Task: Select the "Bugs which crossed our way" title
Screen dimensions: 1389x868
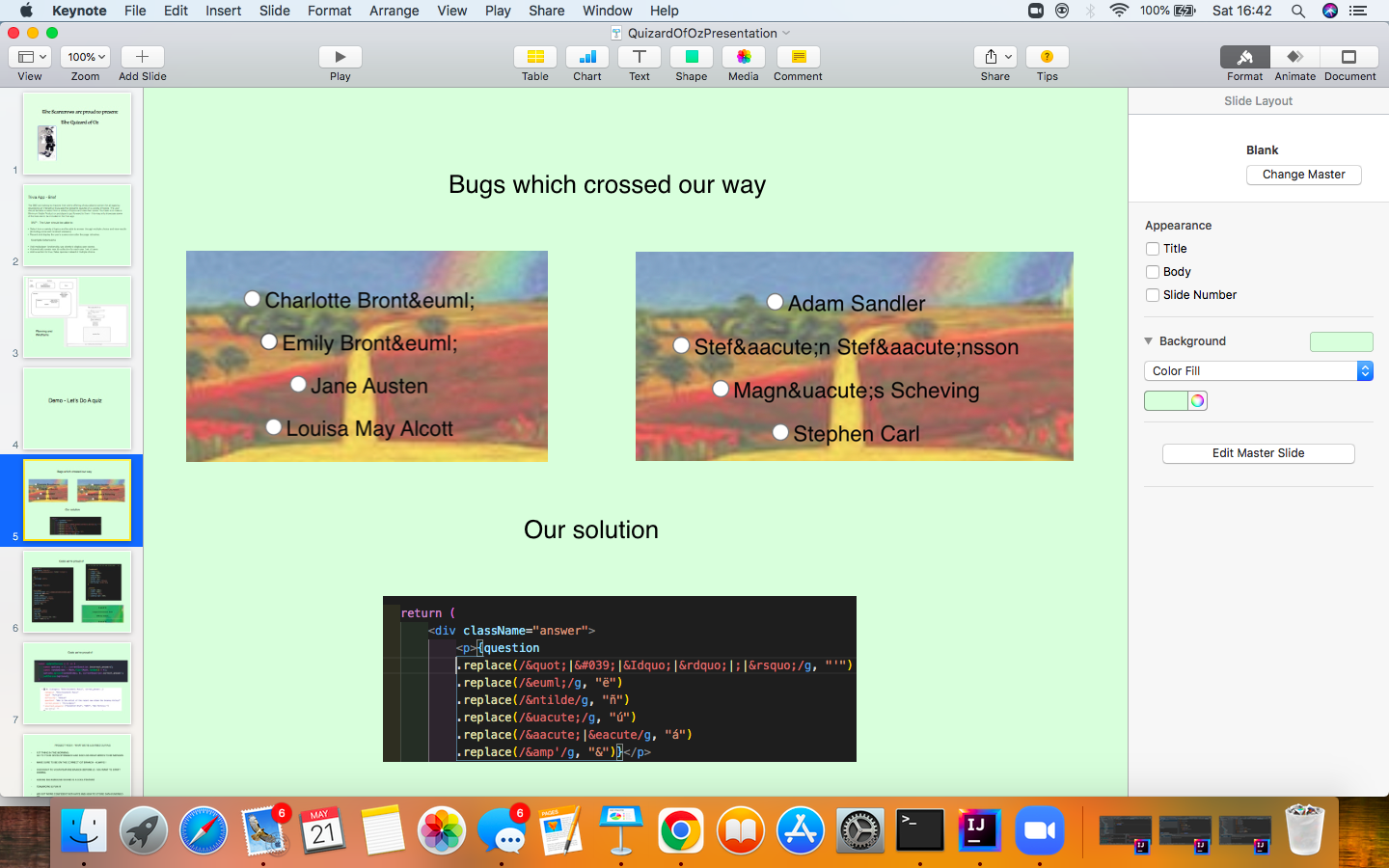Action: point(608,185)
